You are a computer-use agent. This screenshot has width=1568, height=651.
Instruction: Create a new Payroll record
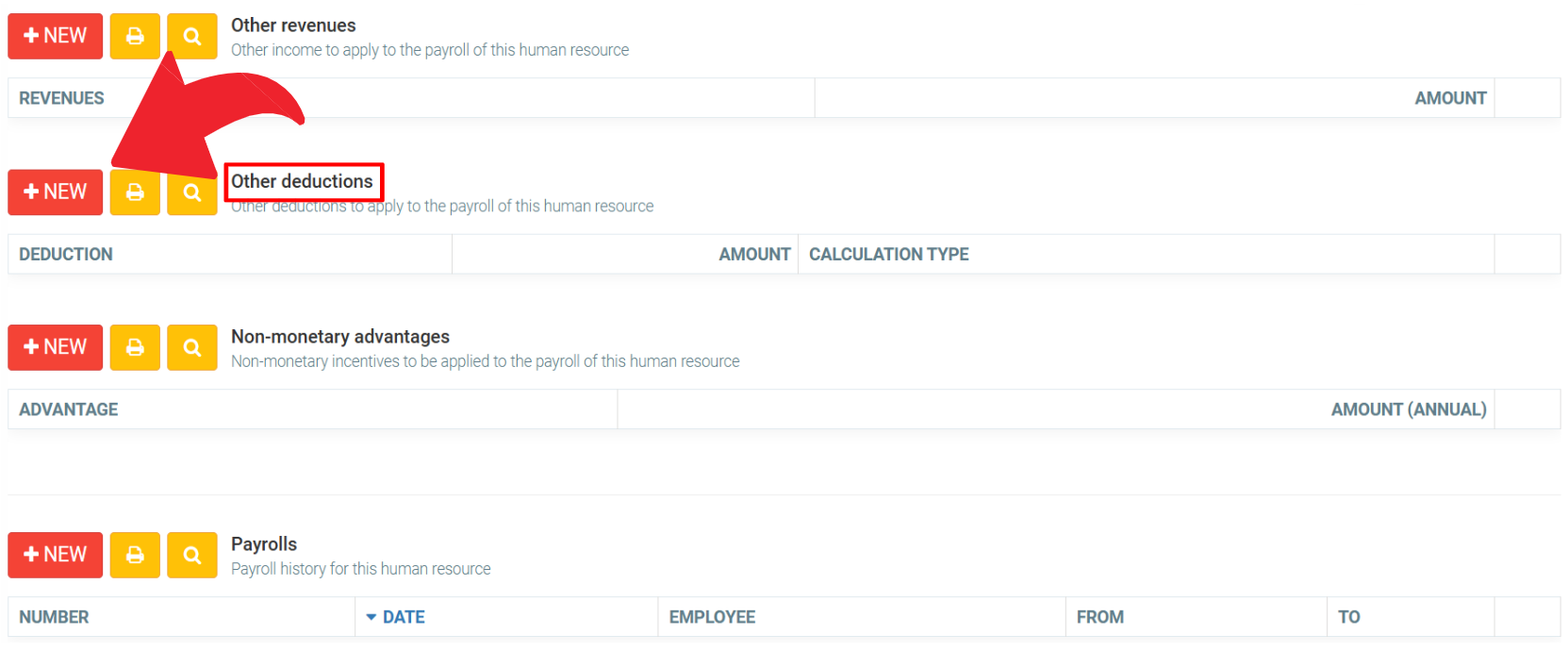tap(56, 555)
